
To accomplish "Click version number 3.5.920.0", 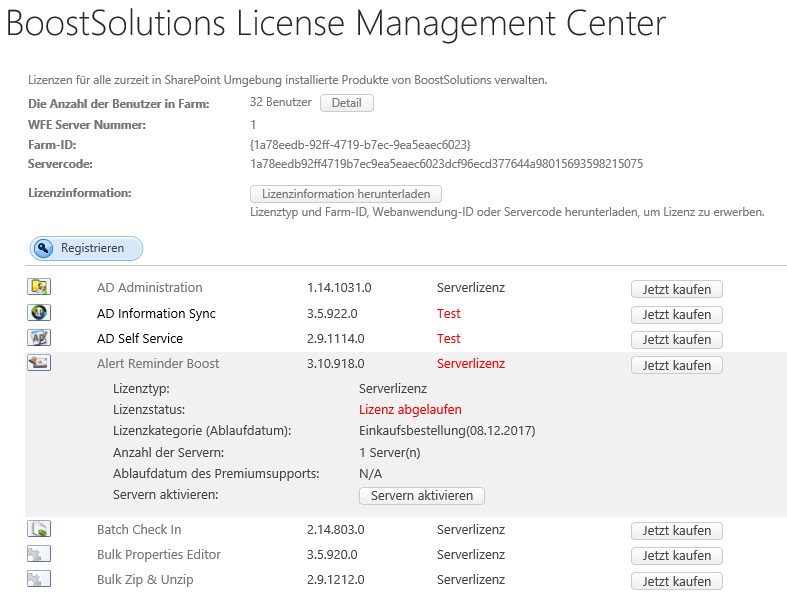I will click(332, 555).
